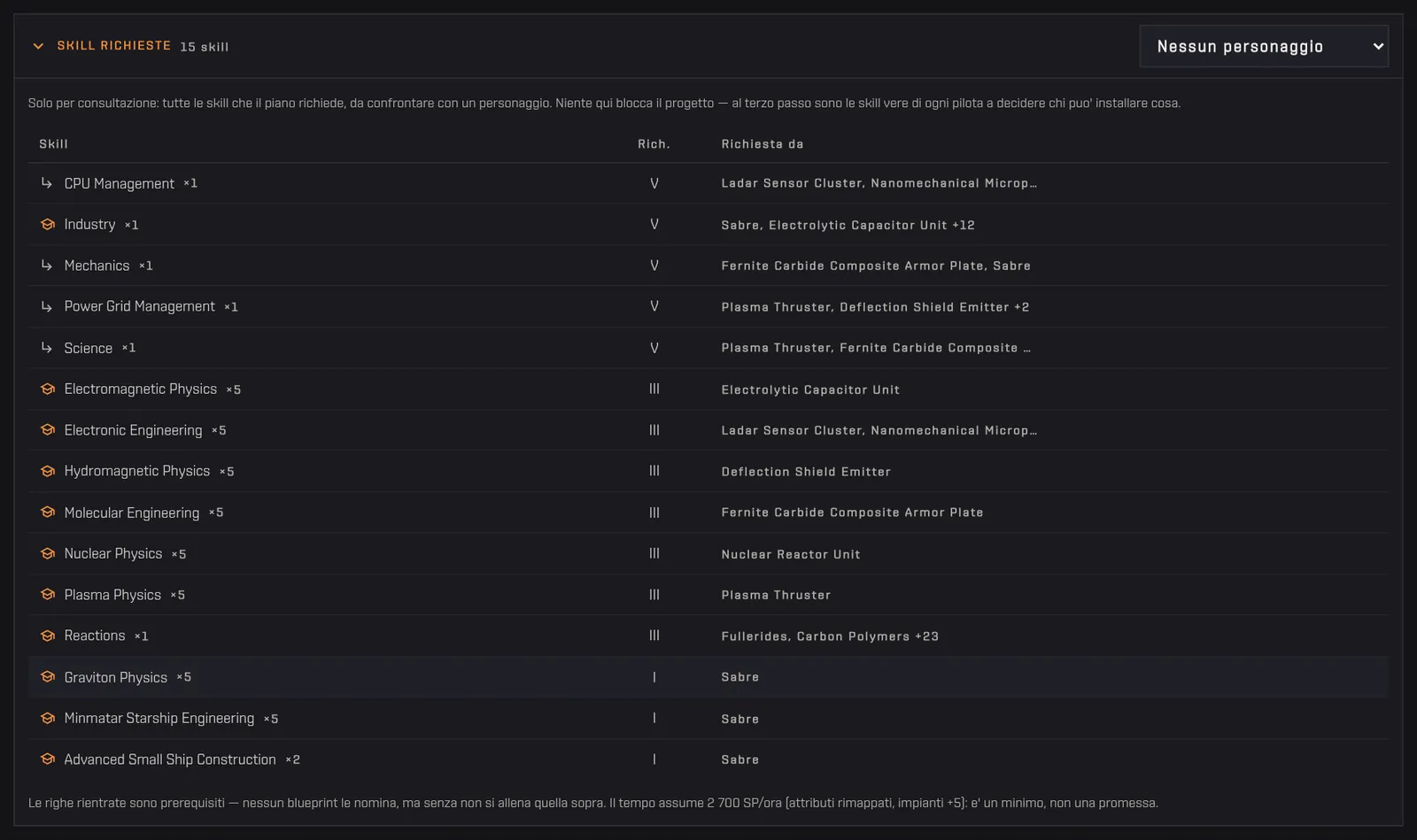Click the skill cap icon beside Nuclear Physics
Image resolution: width=1417 pixels, height=840 pixels.
click(48, 554)
